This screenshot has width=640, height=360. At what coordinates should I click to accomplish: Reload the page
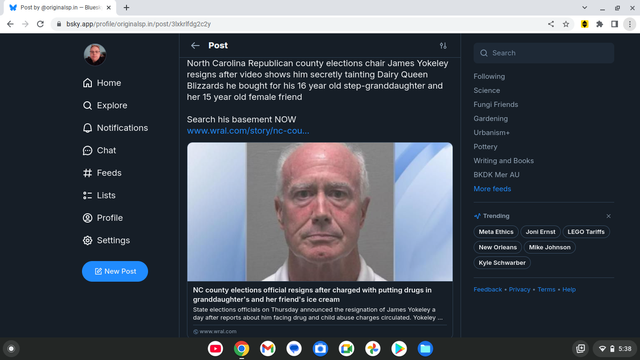click(x=40, y=24)
